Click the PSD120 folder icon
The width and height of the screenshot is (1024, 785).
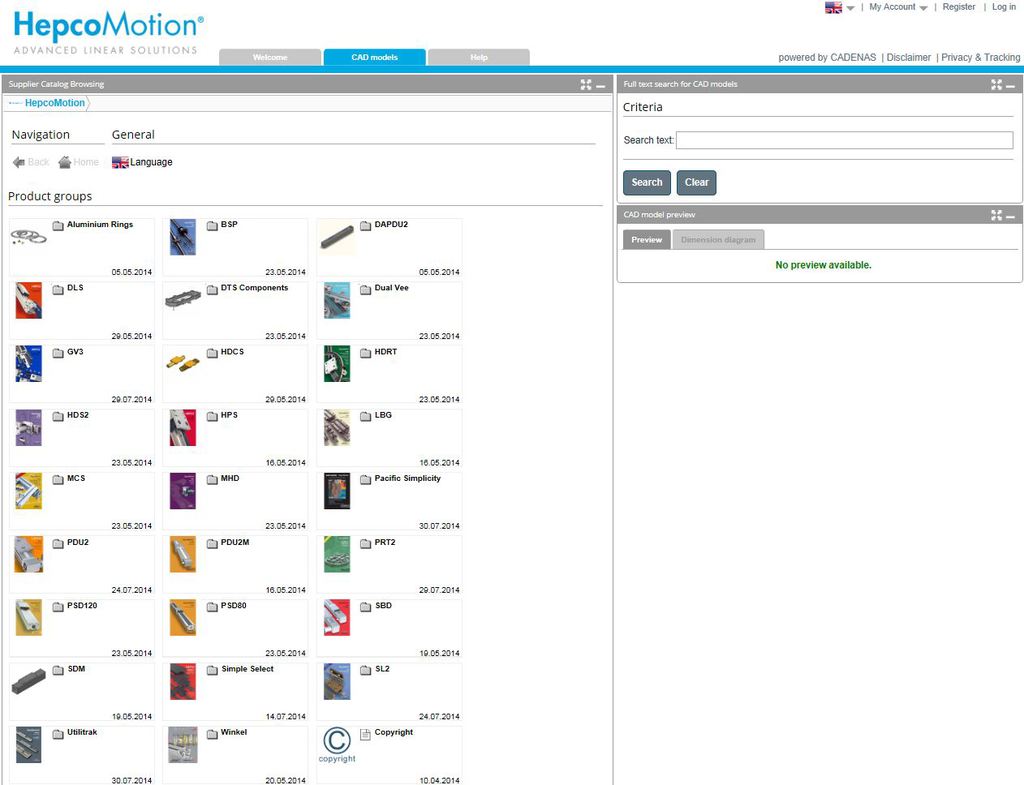point(58,607)
